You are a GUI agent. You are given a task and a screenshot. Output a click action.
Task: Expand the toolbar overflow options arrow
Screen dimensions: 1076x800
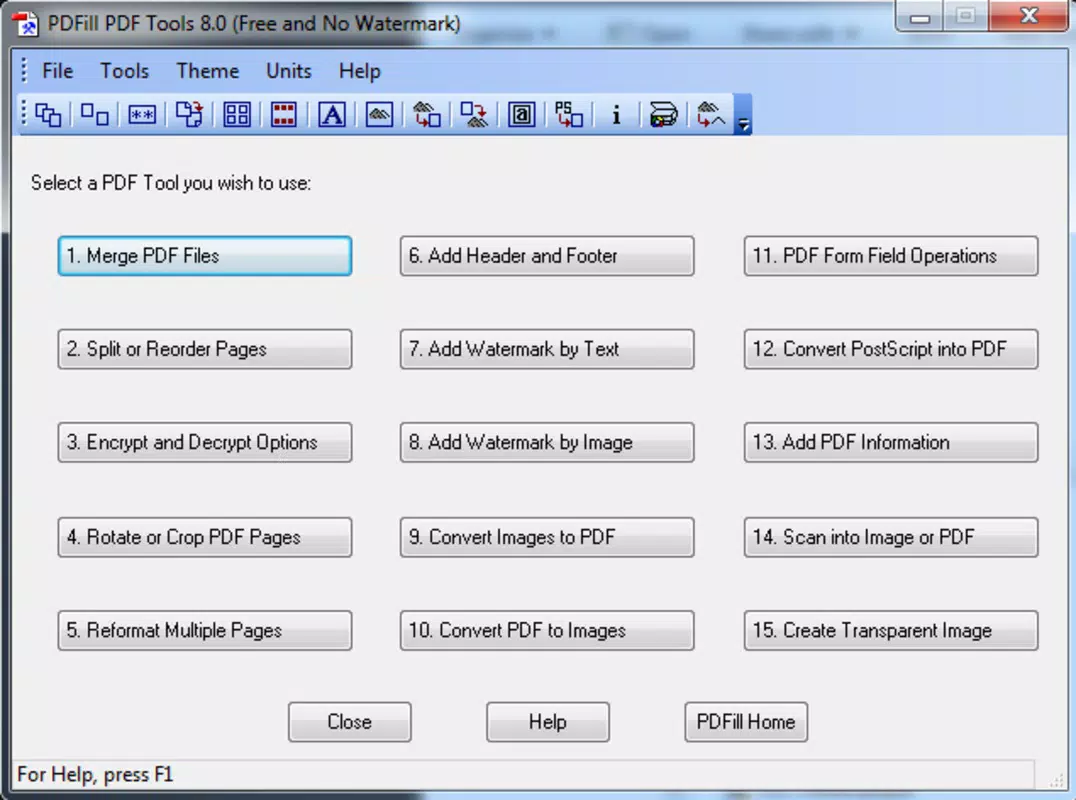(x=742, y=115)
